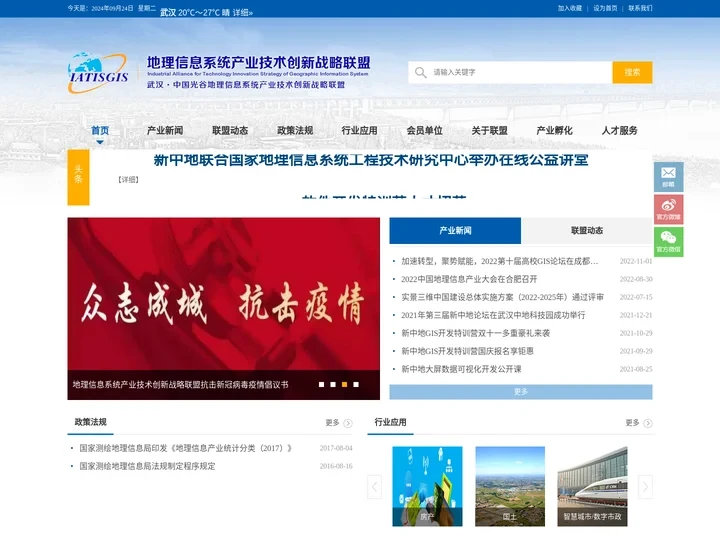Open the 政策法规 navigation menu item
Image resolution: width=720 pixels, height=540 pixels.
[295, 130]
